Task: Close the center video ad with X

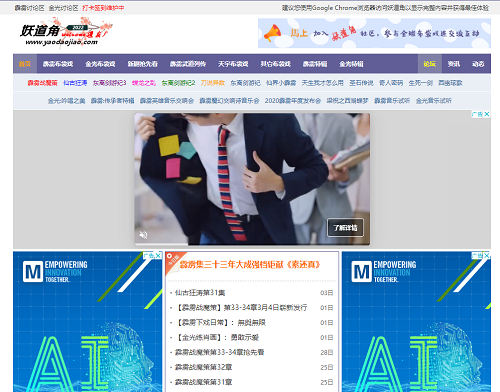Action: pyautogui.click(x=487, y=114)
